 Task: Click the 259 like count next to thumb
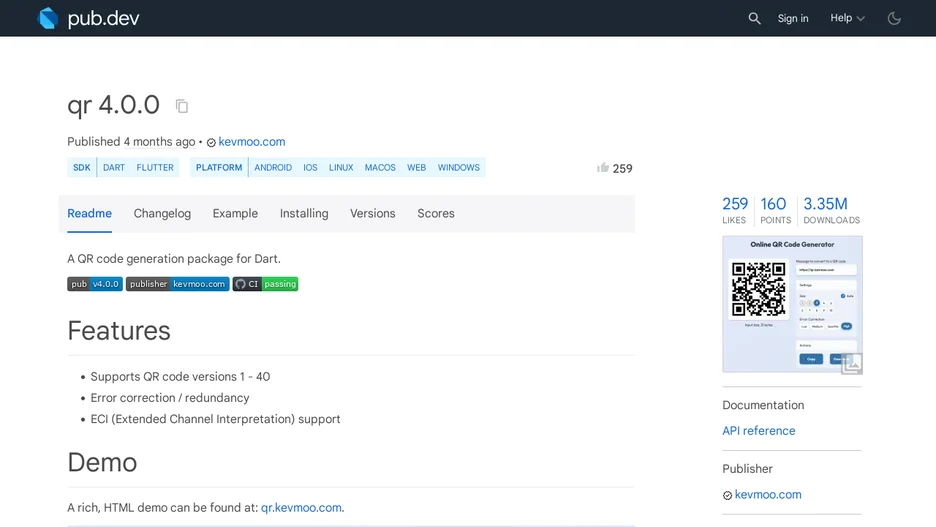[623, 169]
